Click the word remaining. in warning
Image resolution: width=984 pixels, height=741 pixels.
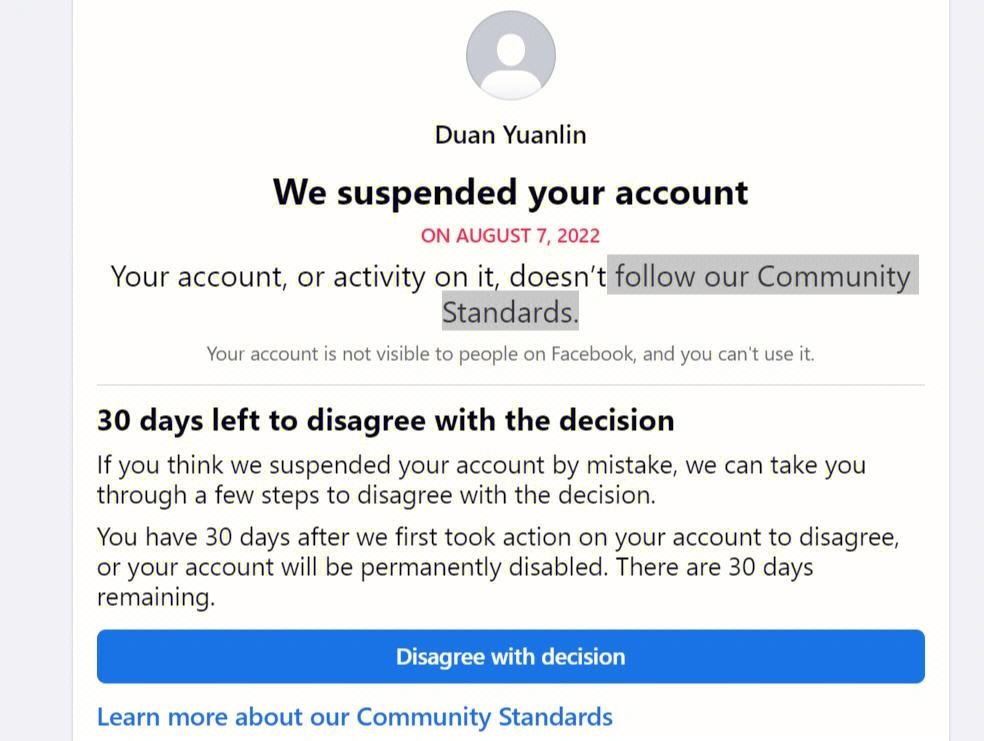click(x=156, y=597)
